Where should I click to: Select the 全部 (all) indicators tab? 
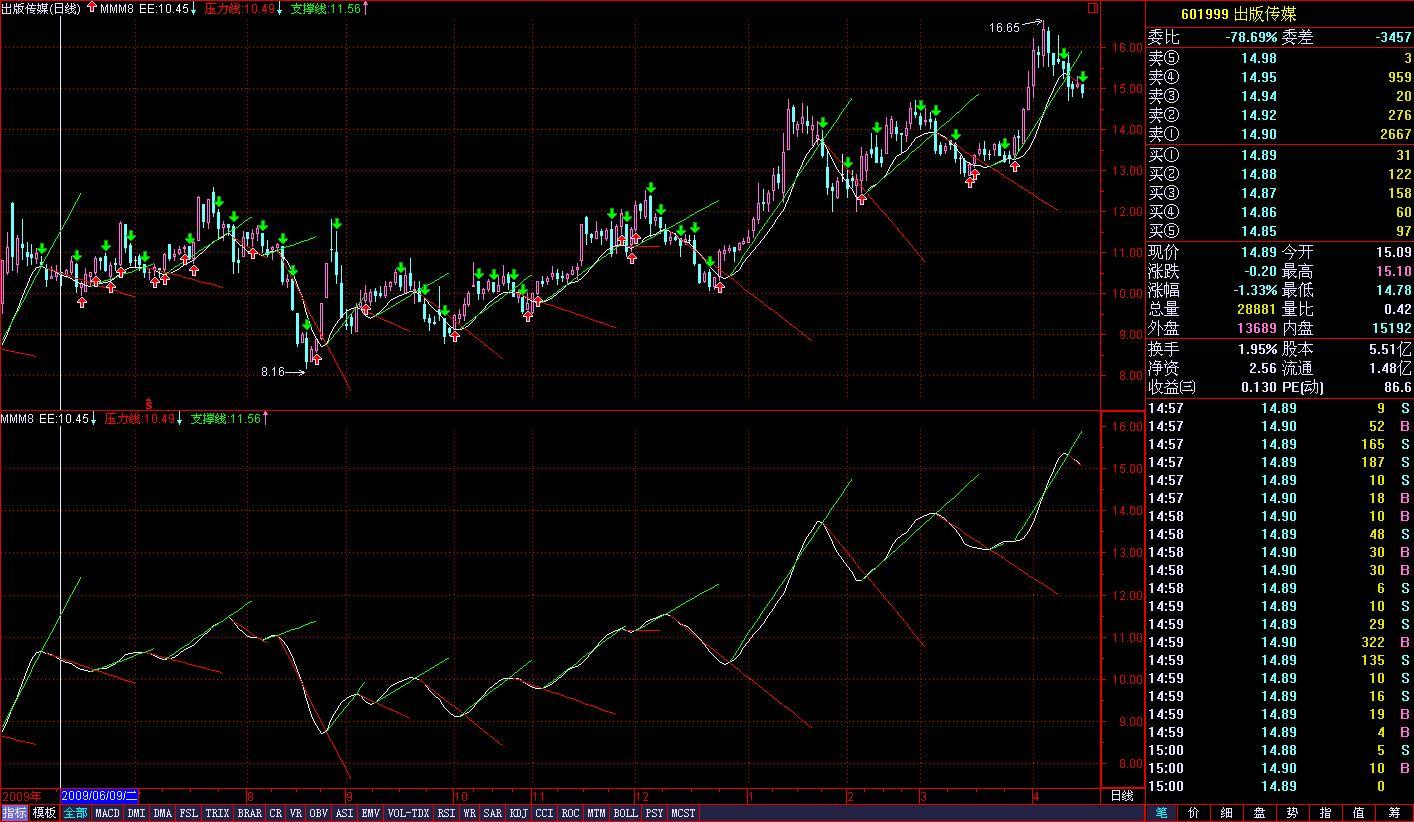tap(76, 814)
